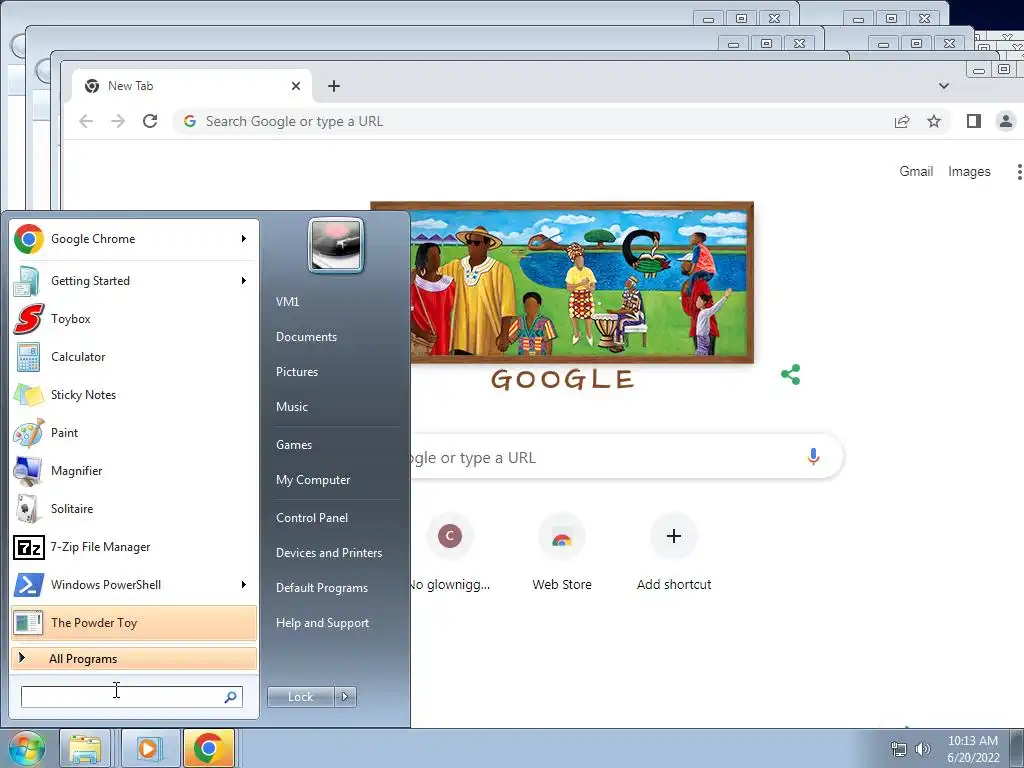Start voice search microphone
This screenshot has width=1024, height=768.
point(813,456)
